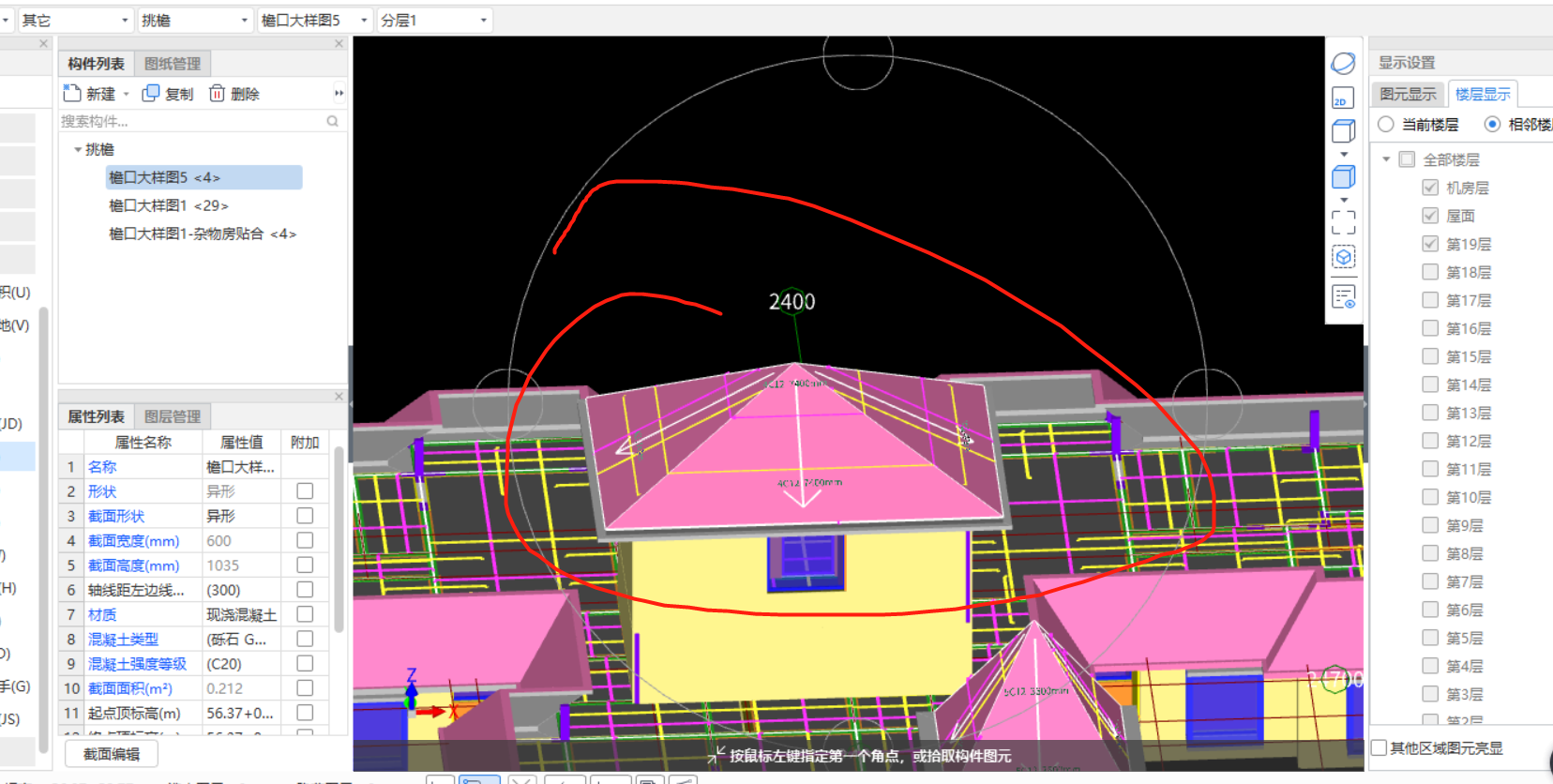Viewport: 1553px width, 784px height.
Task: Open the dynamic orbit view tool
Action: [1343, 63]
